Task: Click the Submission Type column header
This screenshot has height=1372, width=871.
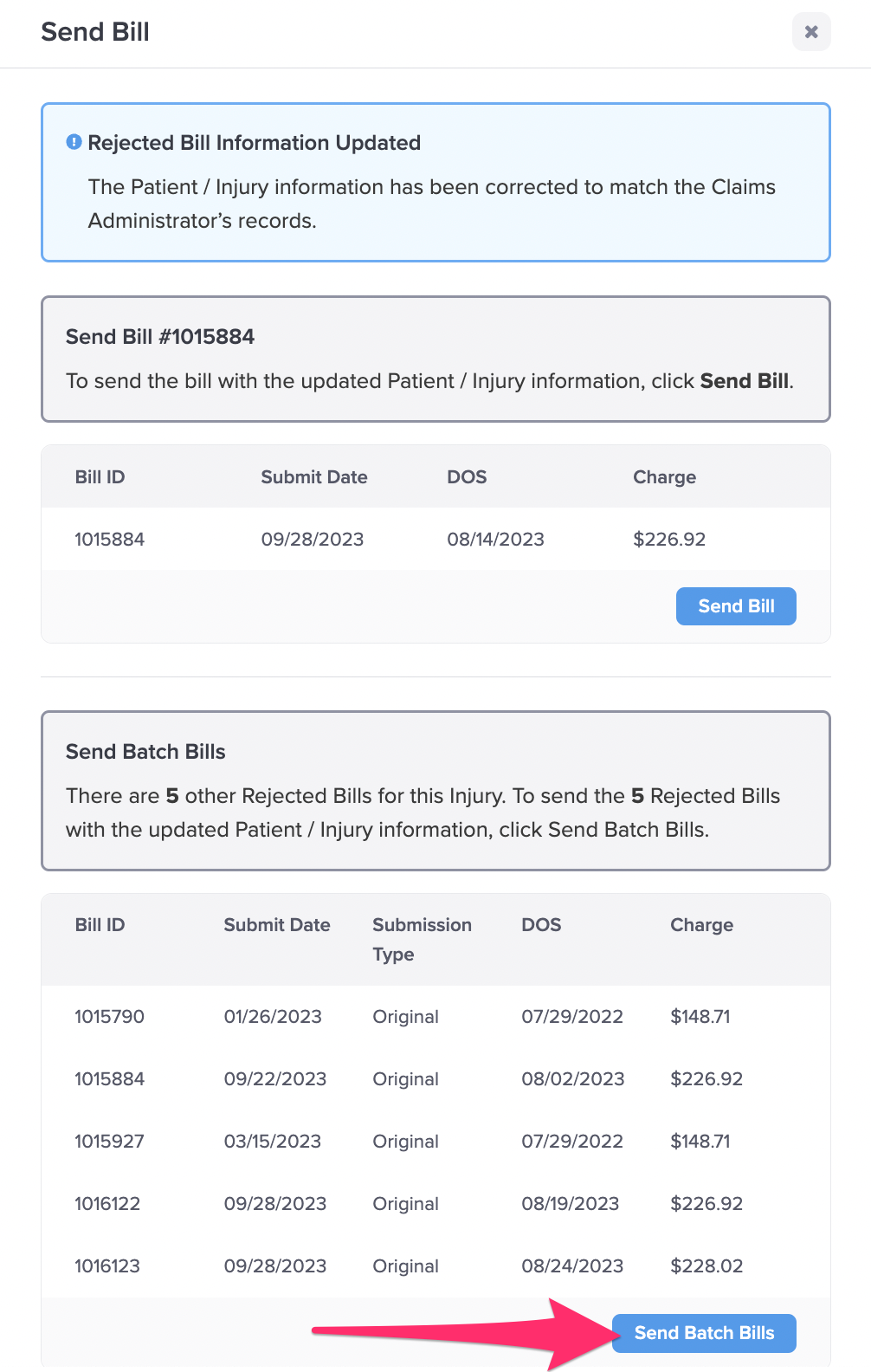Action: click(422, 940)
